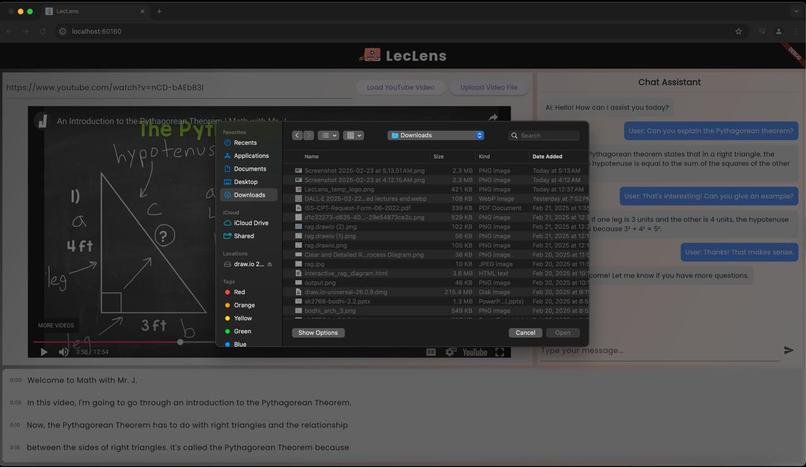Go back in the file dialog
Viewport: 806px width, 467px height.
tap(297, 135)
